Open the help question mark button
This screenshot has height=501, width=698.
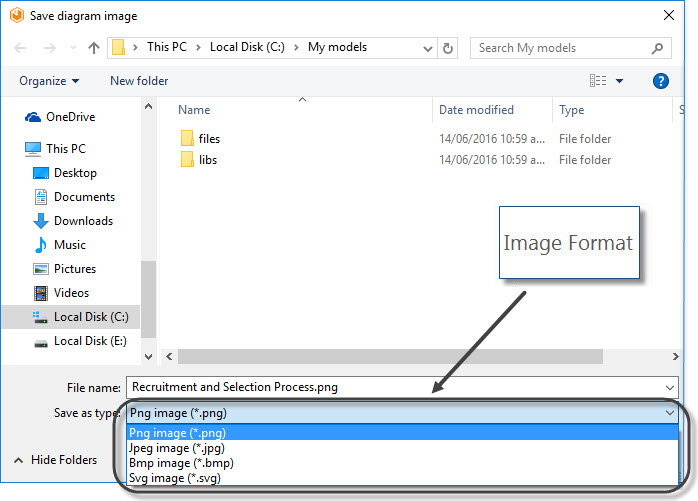661,81
